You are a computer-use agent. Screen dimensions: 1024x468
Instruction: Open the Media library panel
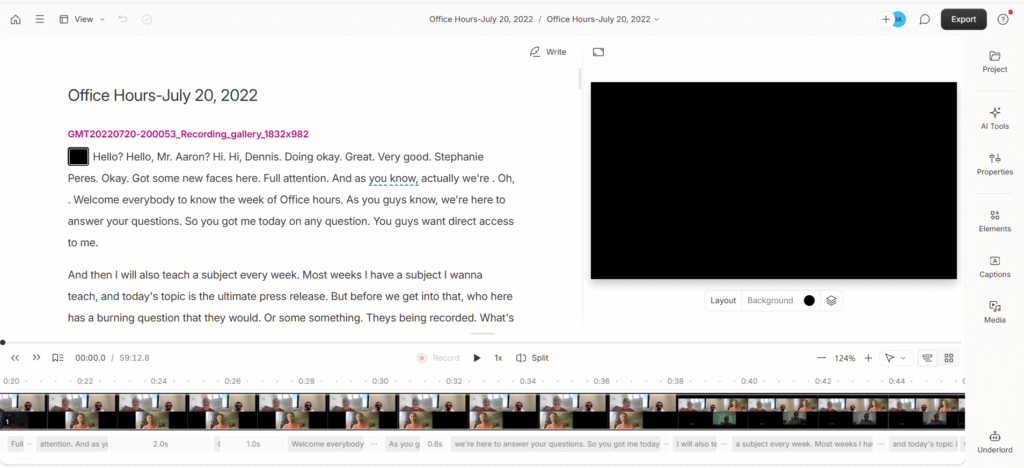(x=994, y=312)
